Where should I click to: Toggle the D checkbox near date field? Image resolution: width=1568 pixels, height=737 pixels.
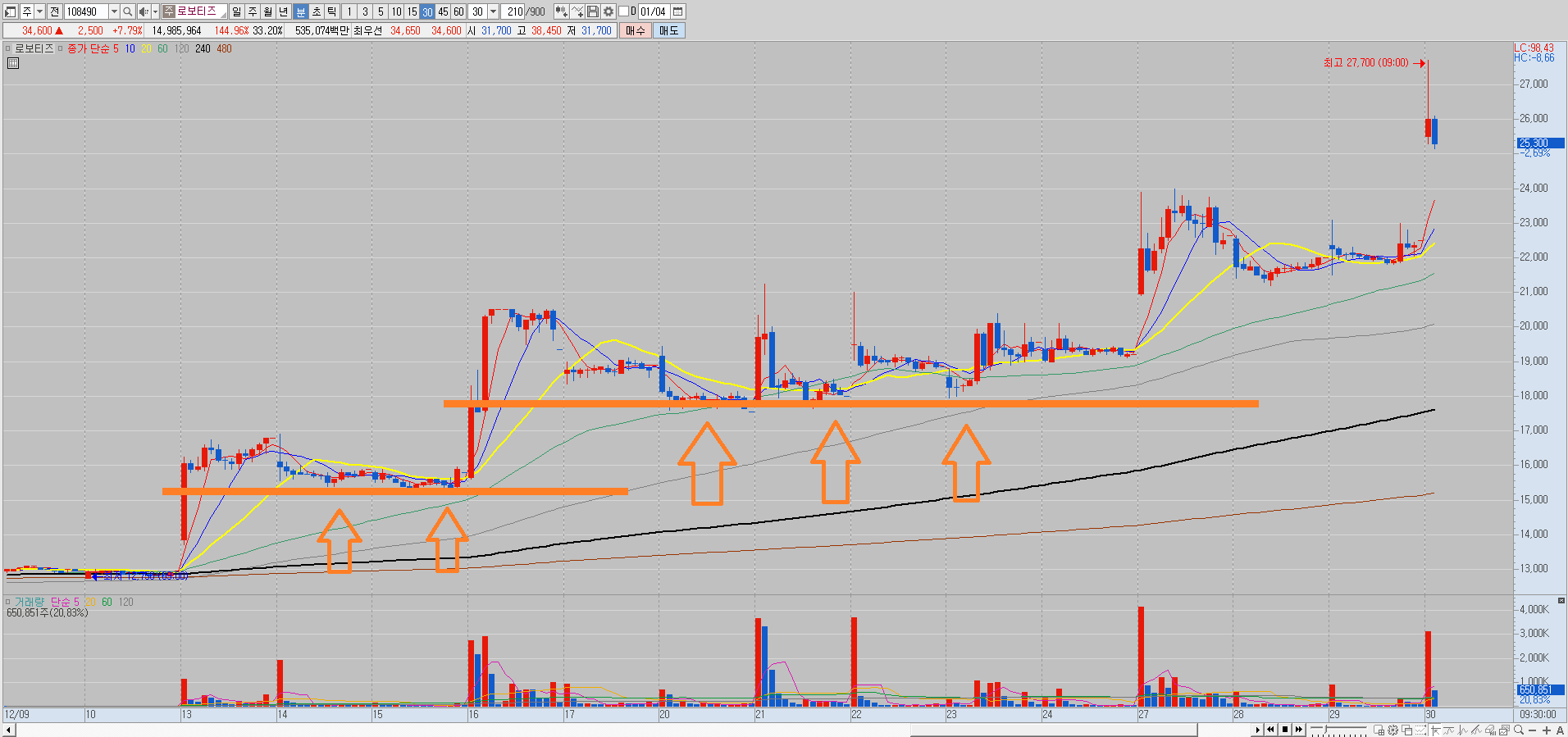click(623, 11)
